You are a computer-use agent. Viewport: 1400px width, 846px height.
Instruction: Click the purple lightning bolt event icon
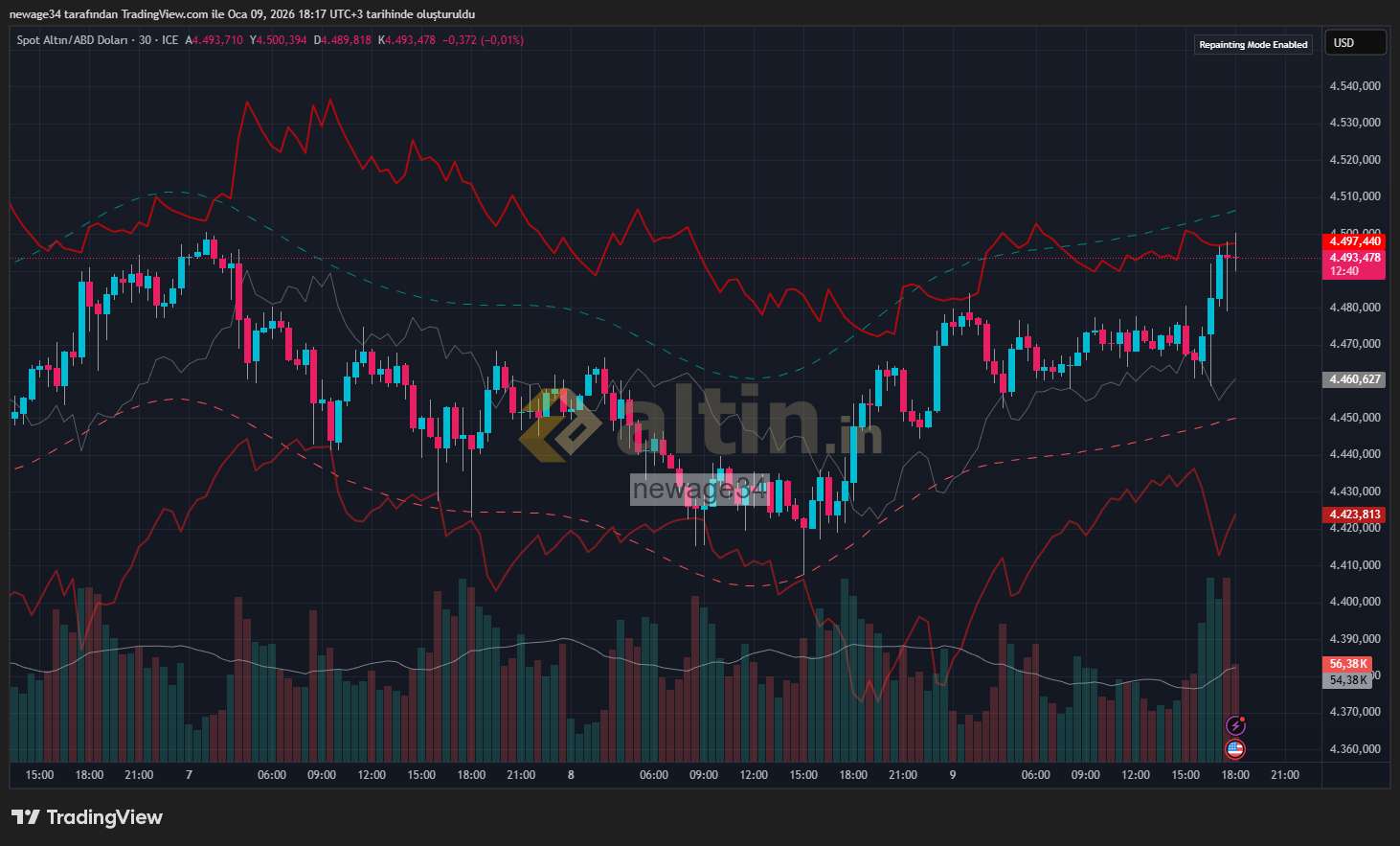[x=1235, y=725]
